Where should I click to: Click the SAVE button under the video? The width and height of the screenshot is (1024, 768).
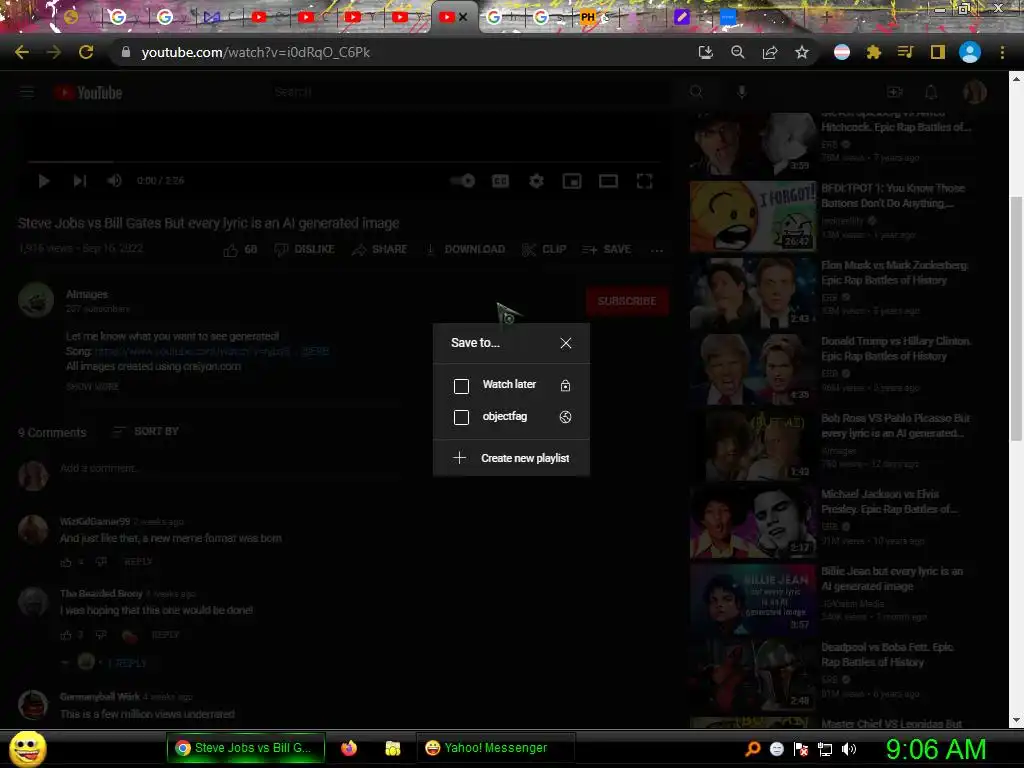(606, 249)
